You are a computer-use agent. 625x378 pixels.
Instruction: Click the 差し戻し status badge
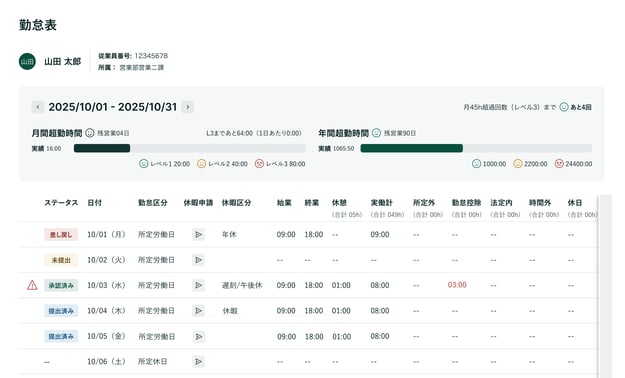pos(61,234)
